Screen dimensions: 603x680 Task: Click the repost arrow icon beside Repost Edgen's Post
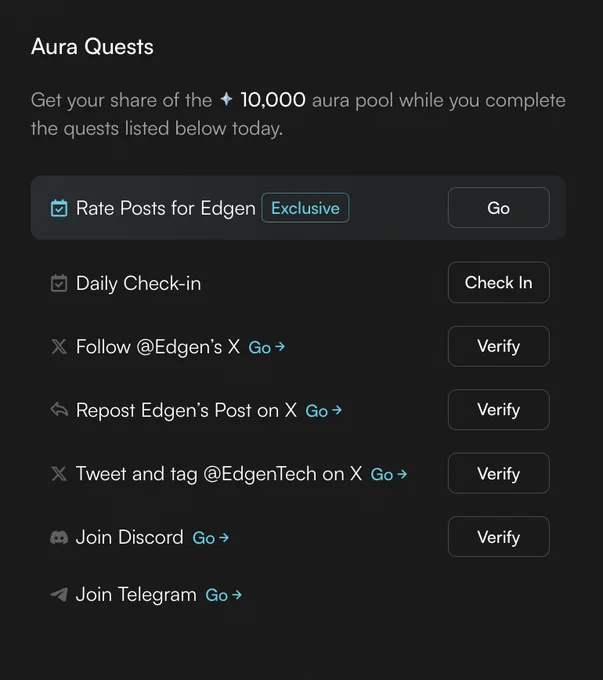[x=59, y=410]
